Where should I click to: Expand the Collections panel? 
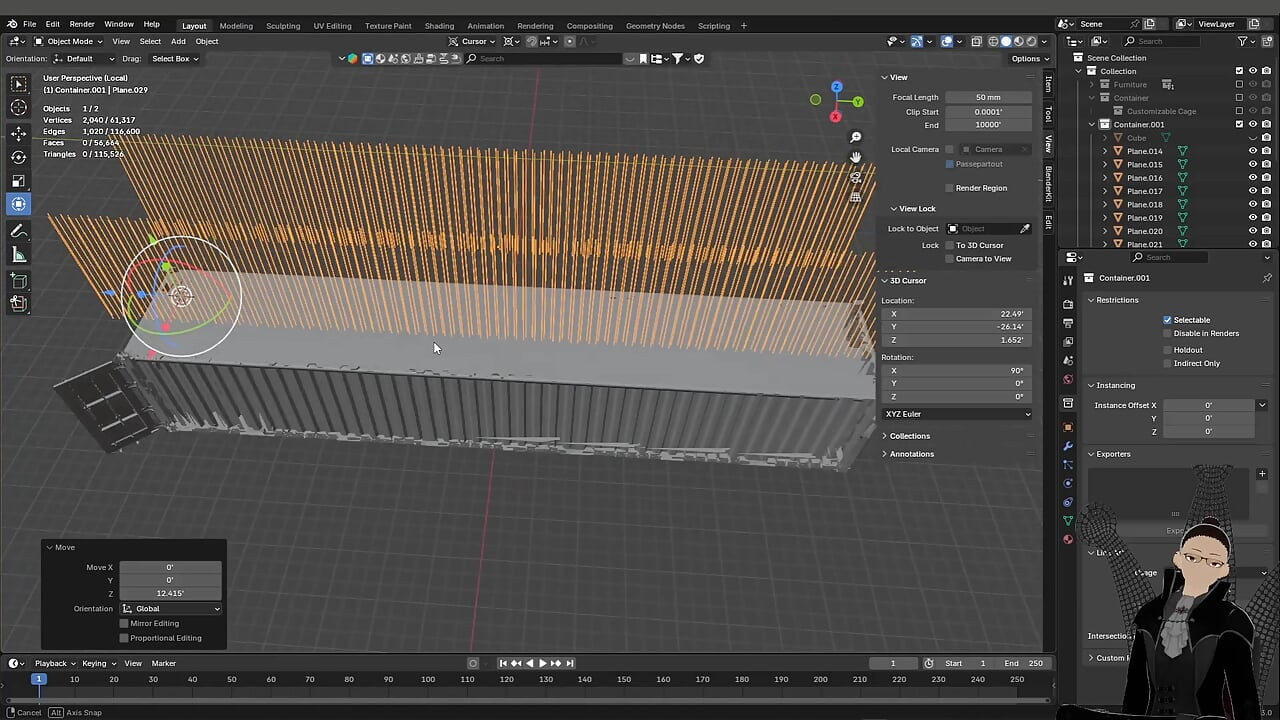click(909, 436)
